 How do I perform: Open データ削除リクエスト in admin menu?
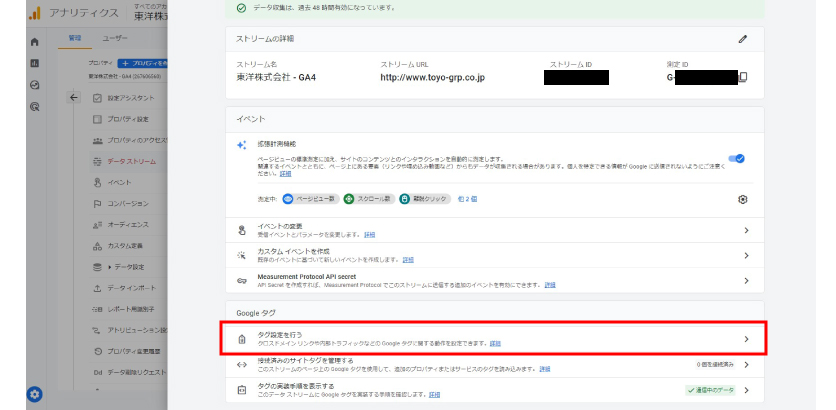point(137,373)
